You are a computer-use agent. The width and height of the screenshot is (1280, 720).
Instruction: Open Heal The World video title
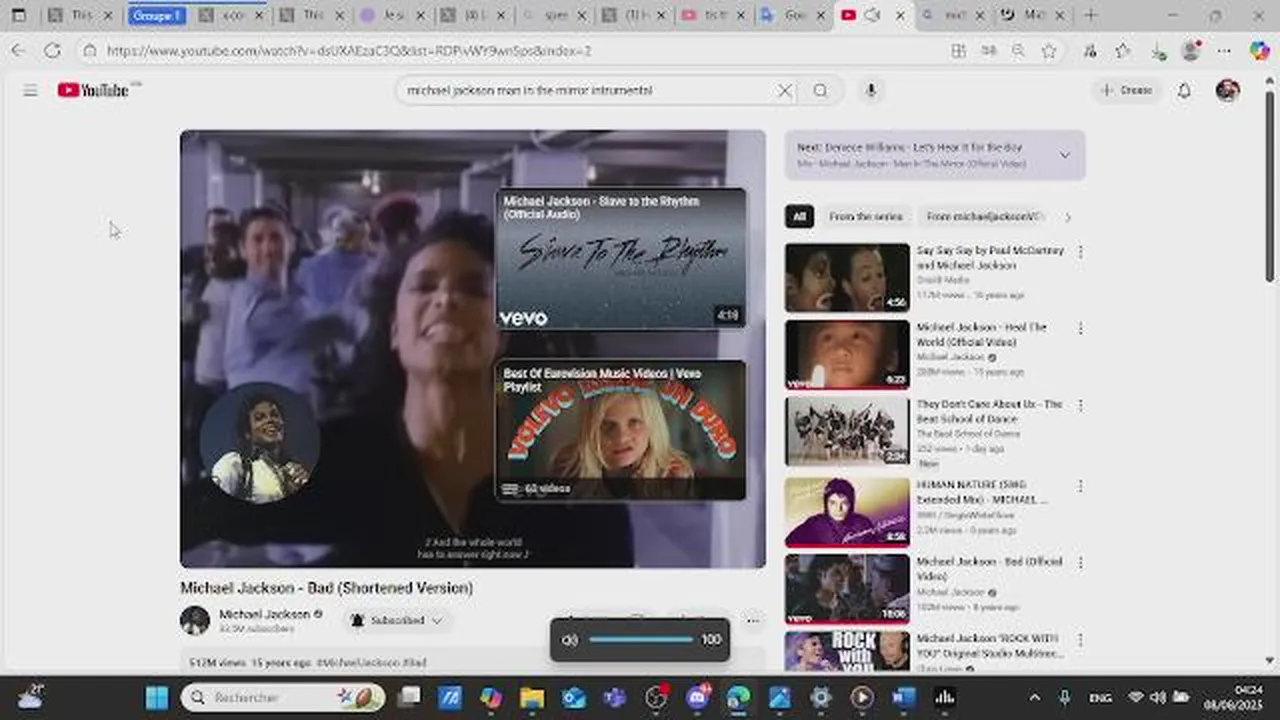click(981, 334)
